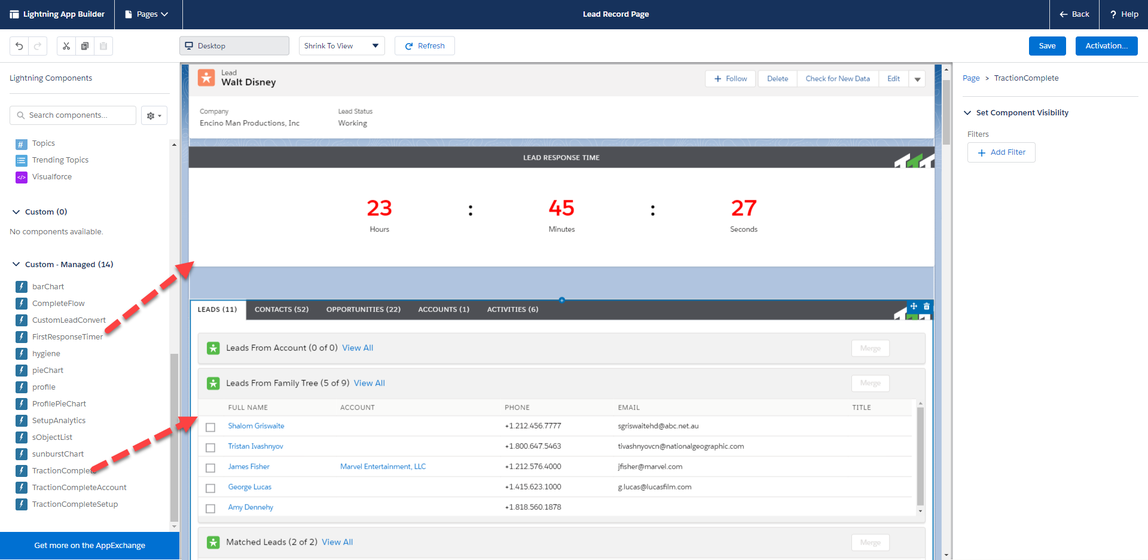Click the Help item in header
This screenshot has width=1148, height=560.
[1123, 15]
